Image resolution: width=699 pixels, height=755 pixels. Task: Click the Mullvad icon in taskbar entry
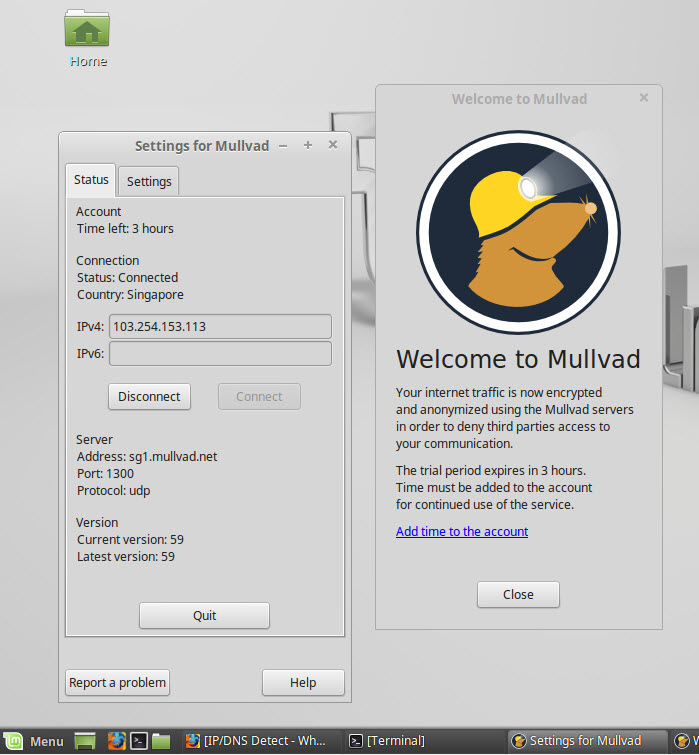coord(519,741)
